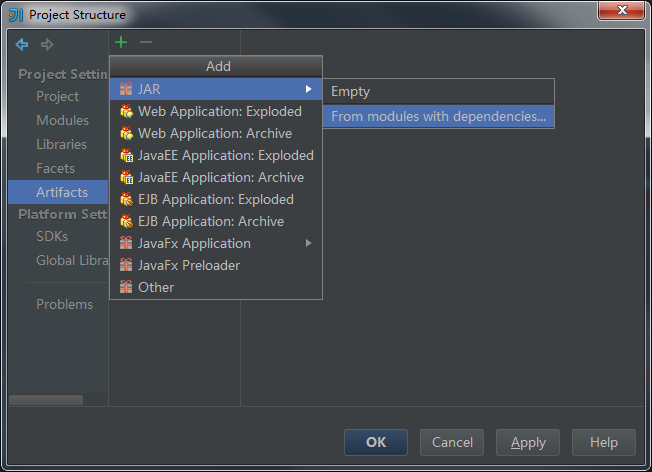Click the gift icon beside Other
This screenshot has width=652, height=472.
126,287
